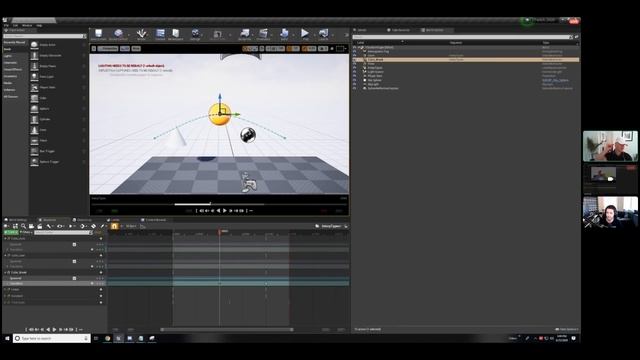Click the Sequencer render movie clapper icon
This screenshot has height=360, width=640.
[x=40, y=226]
